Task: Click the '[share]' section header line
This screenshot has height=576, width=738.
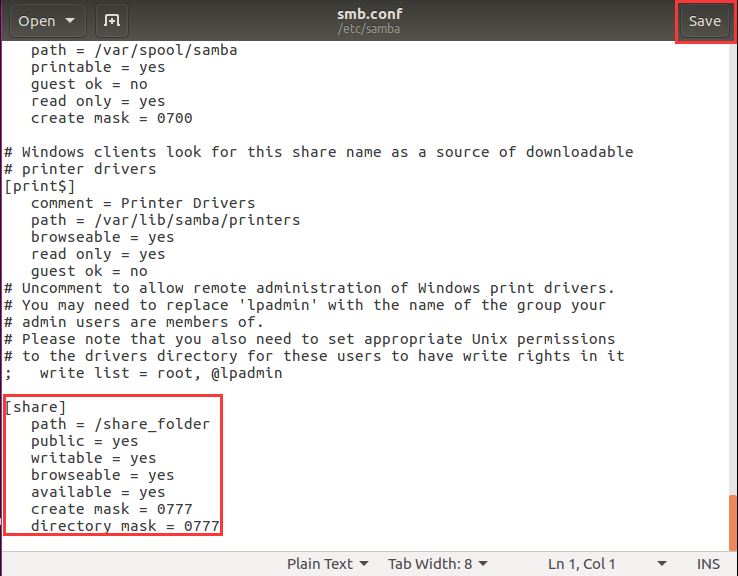Action: (x=35, y=407)
